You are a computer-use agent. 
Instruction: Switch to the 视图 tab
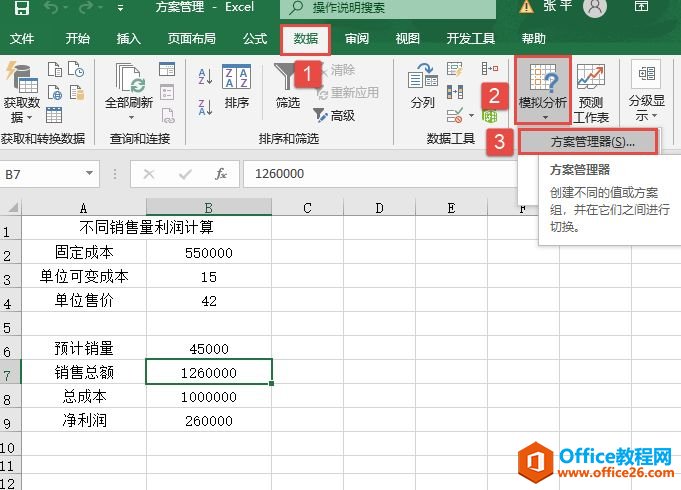[x=407, y=39]
